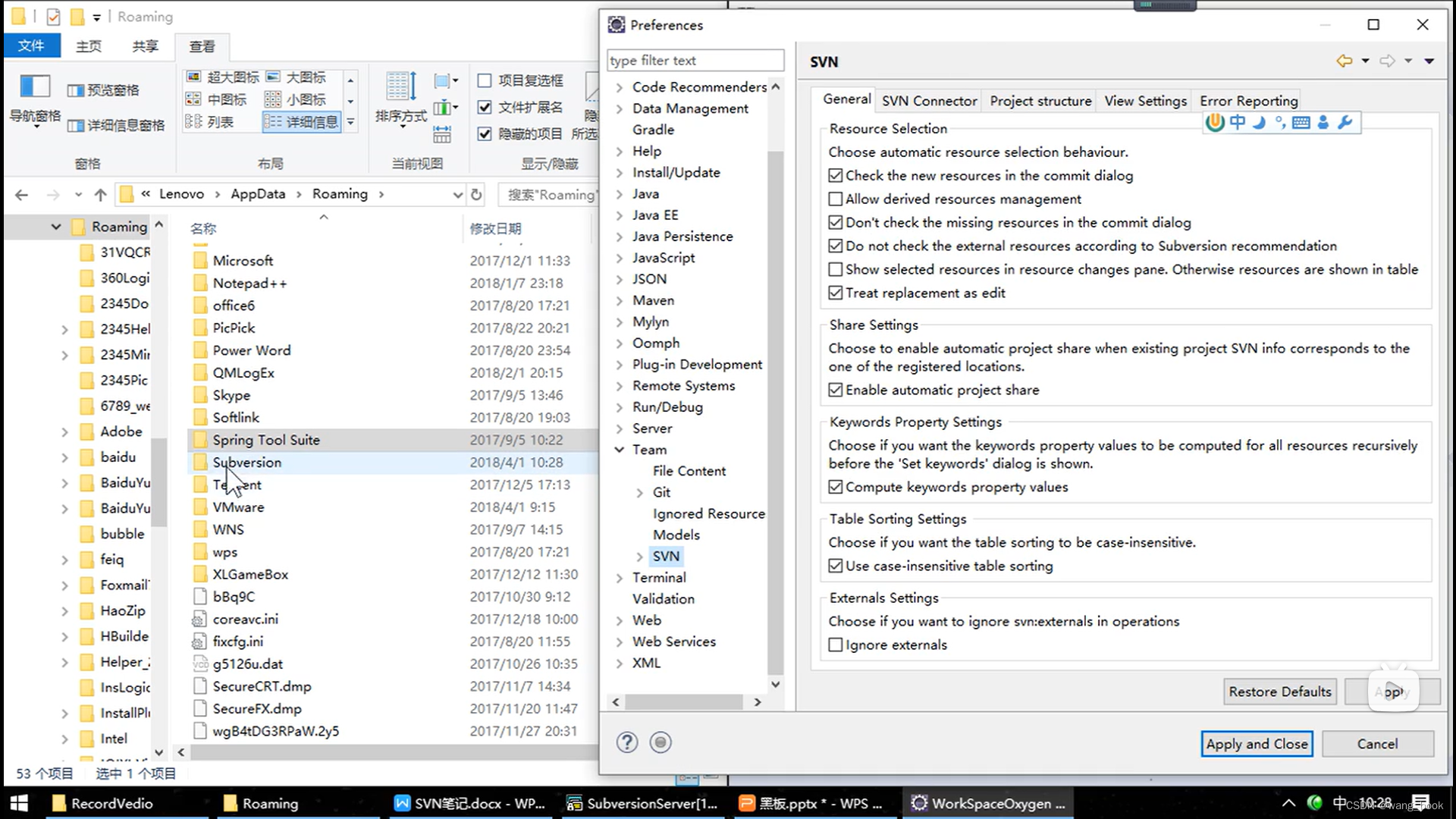The height and width of the screenshot is (819, 1456).
Task: Switch to the Error Reporting tab
Action: pos(1248,101)
